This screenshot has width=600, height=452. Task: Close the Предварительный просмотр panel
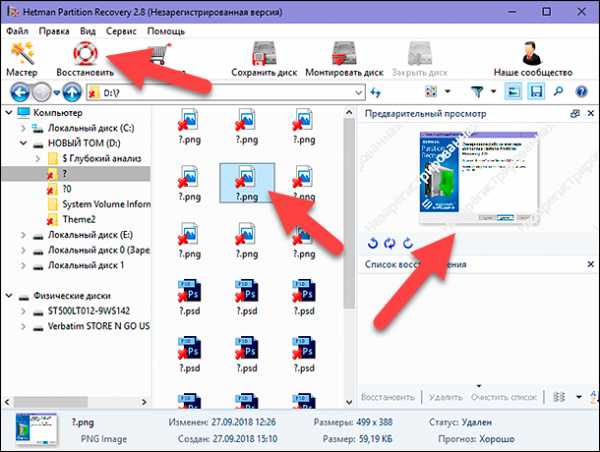(590, 113)
